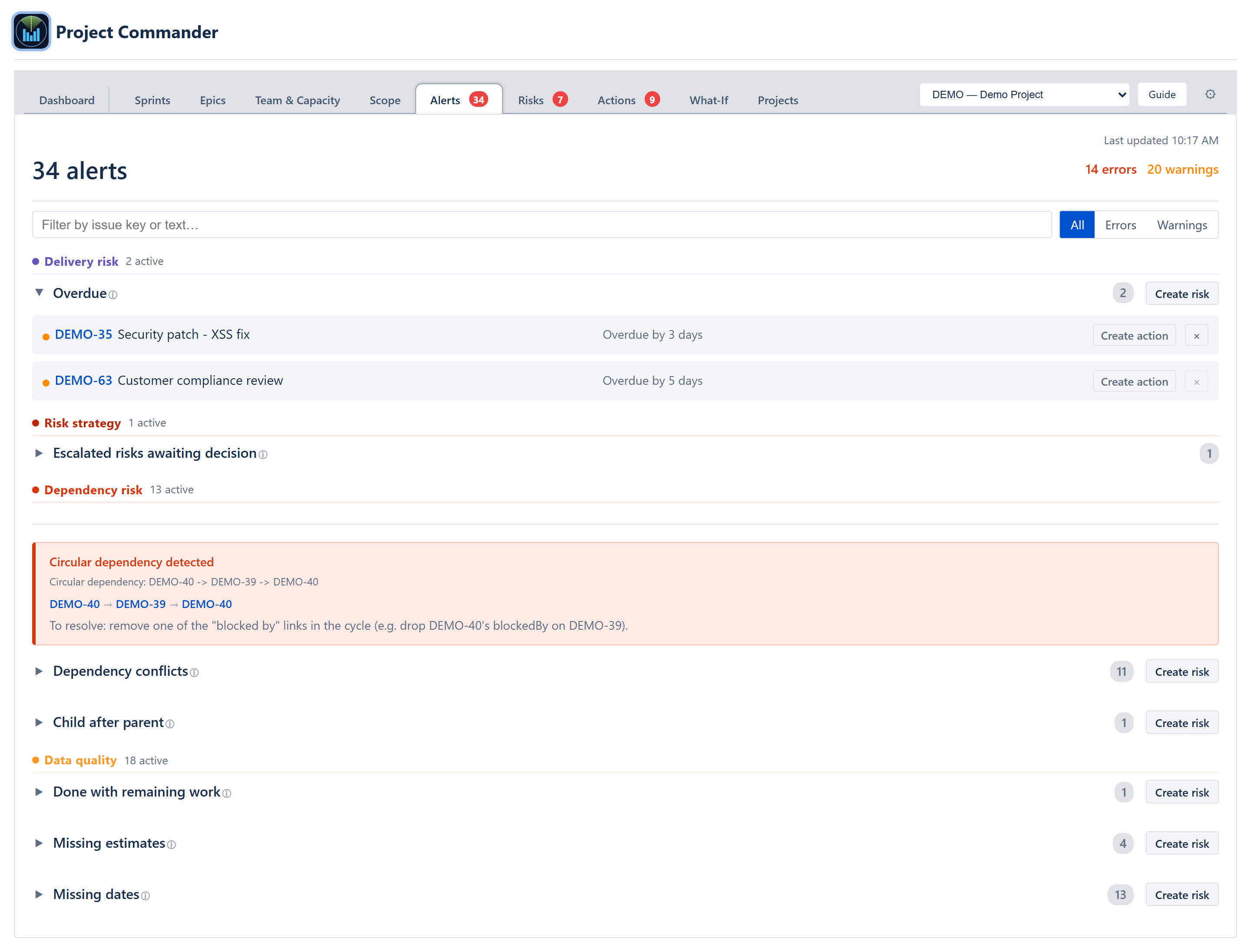This screenshot has width=1251, height=952.
Task: Click the Dependency conflicts count badge 11
Action: point(1121,671)
